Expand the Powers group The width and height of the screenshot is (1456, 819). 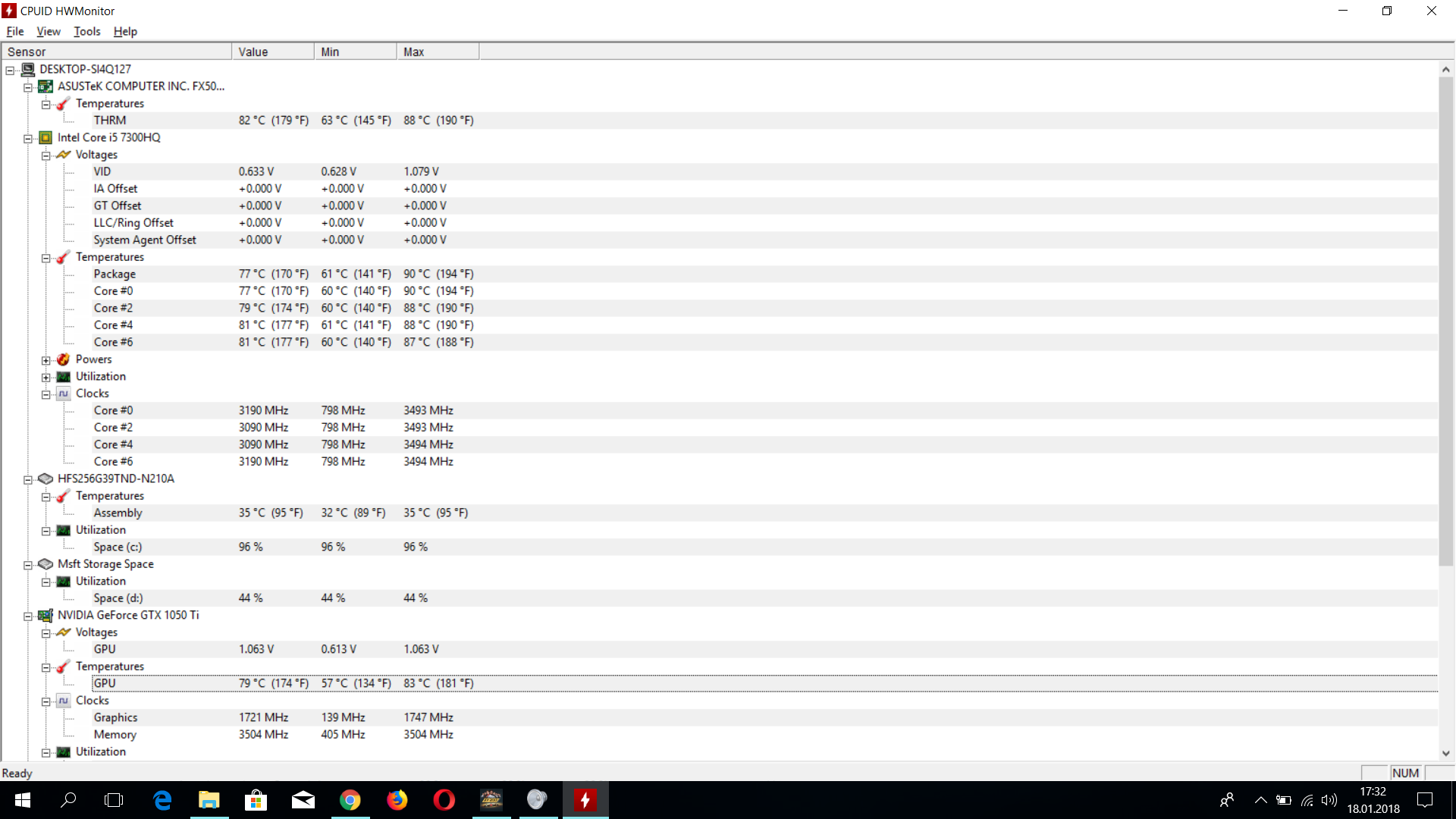point(46,360)
